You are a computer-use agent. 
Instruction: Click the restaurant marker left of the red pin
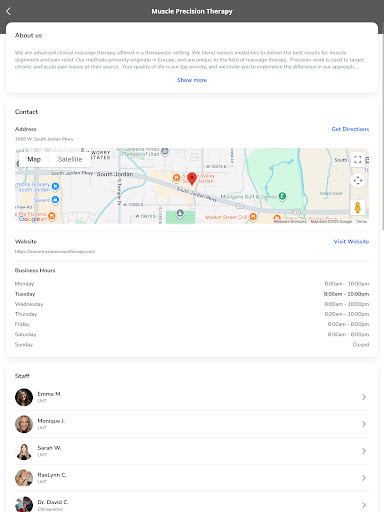click(x=176, y=178)
